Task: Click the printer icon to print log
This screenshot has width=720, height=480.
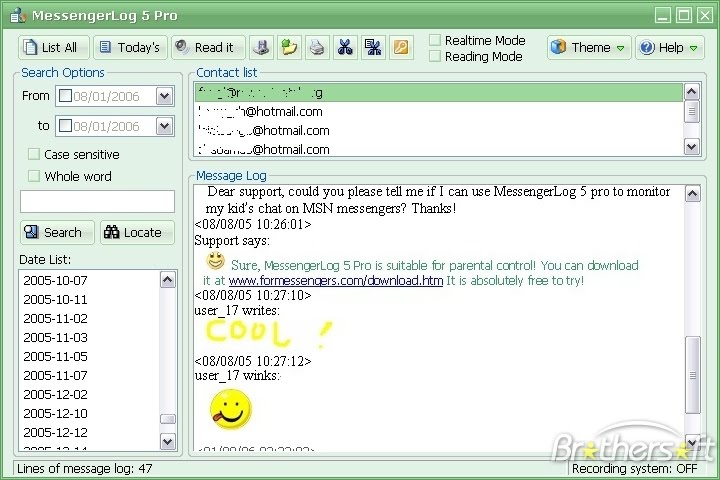Action: tap(317, 47)
